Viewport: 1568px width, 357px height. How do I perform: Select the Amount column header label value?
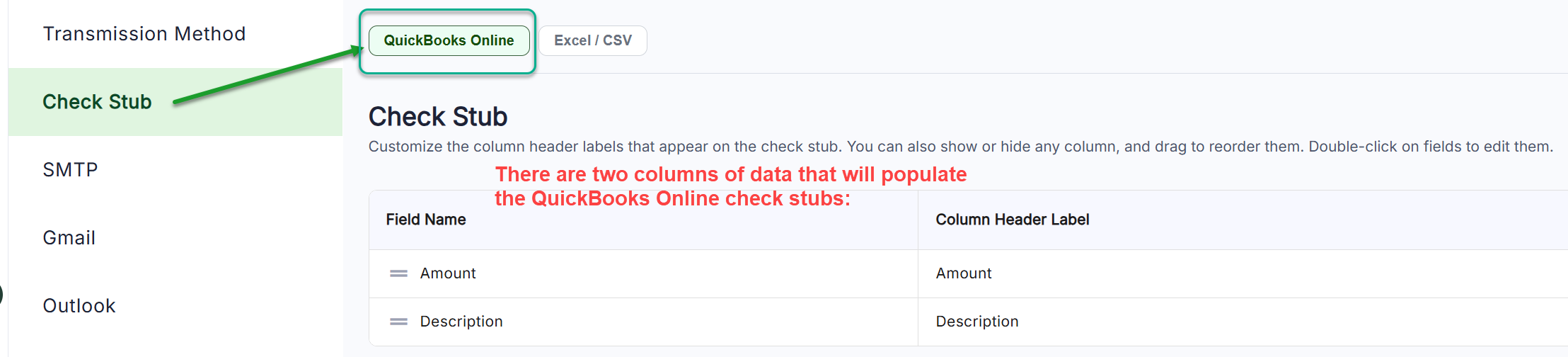click(963, 273)
